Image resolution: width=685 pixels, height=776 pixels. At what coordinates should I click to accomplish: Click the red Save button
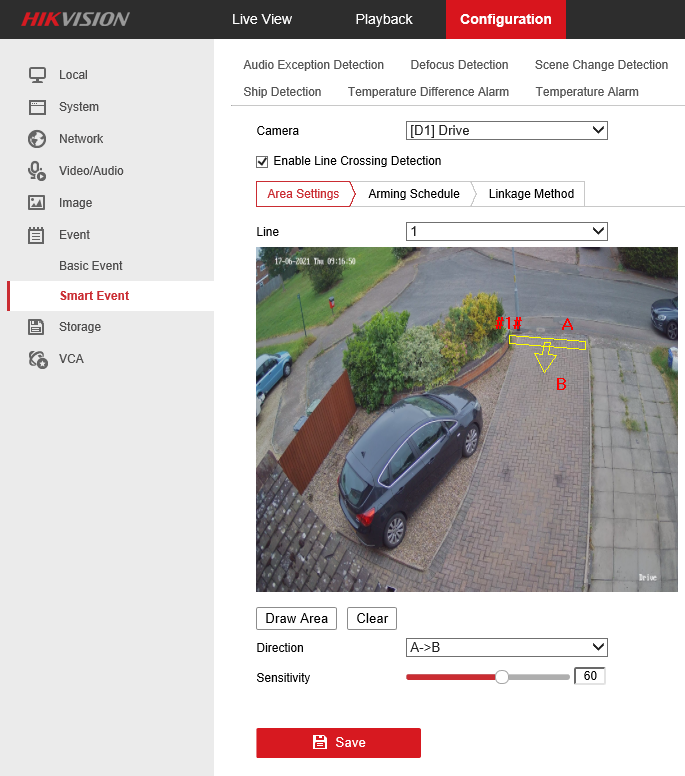tap(338, 743)
